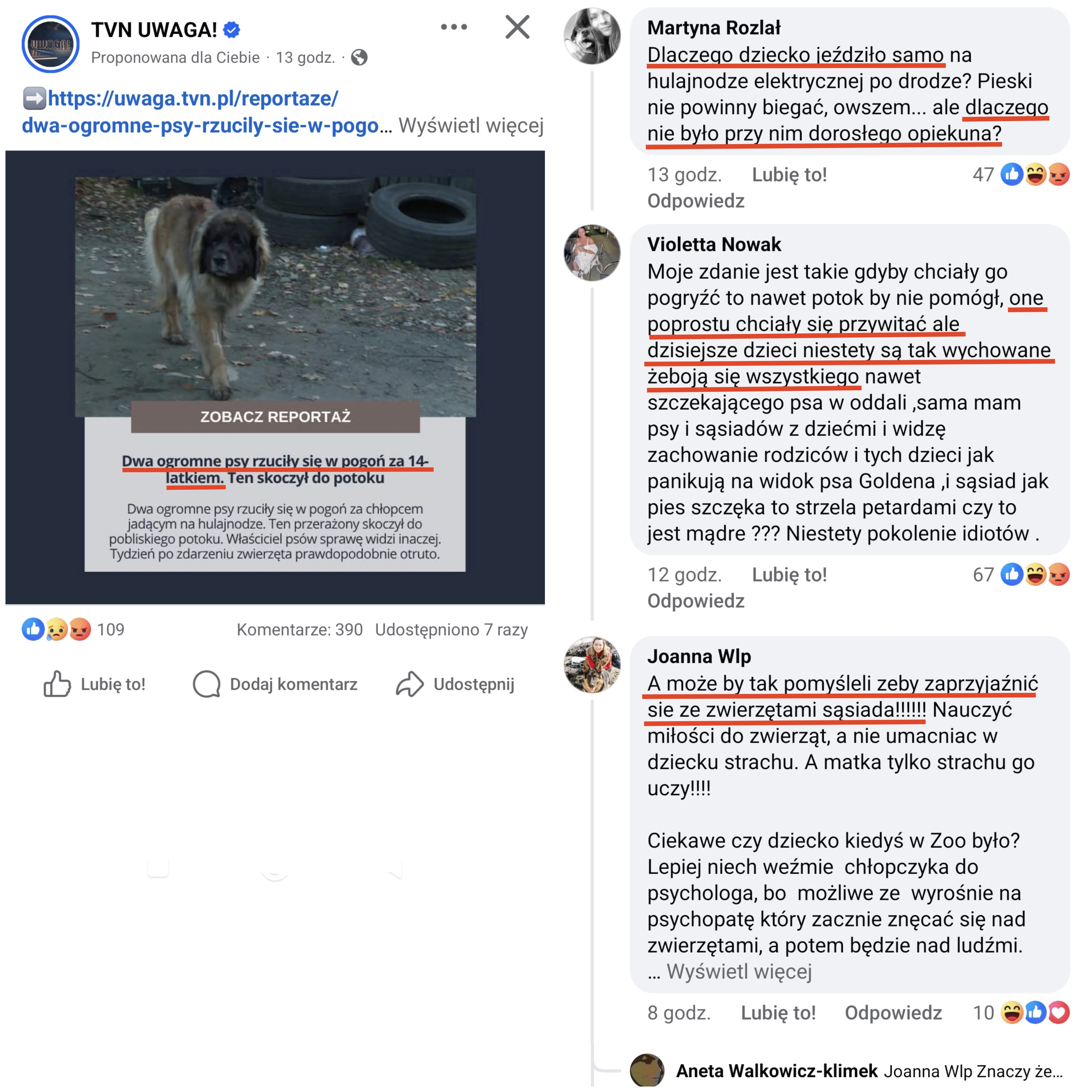This screenshot has height=1092, width=1092.
Task: Like Violetta Nowak's comment with Lubię to!
Action: pyautogui.click(x=789, y=575)
